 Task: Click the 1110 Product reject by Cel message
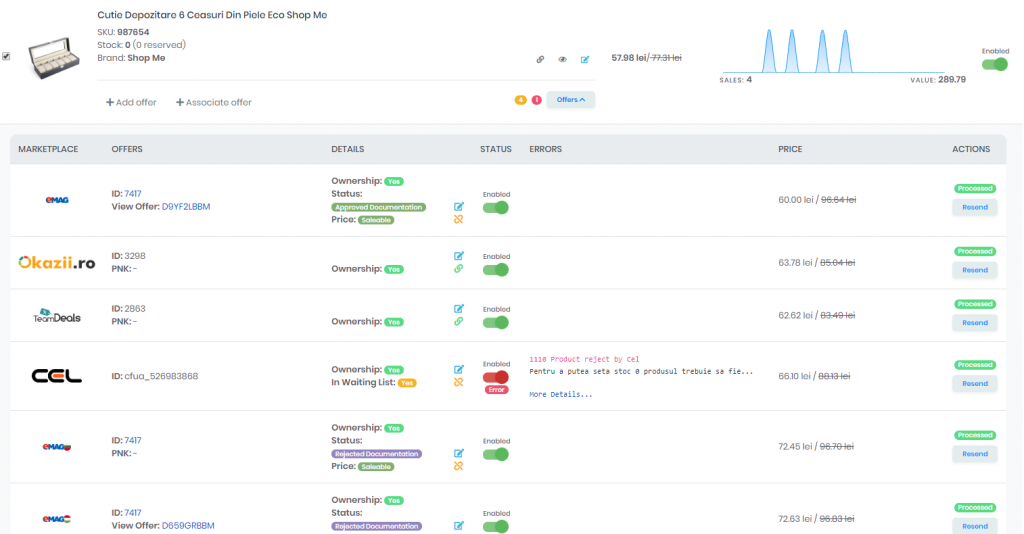point(584,359)
